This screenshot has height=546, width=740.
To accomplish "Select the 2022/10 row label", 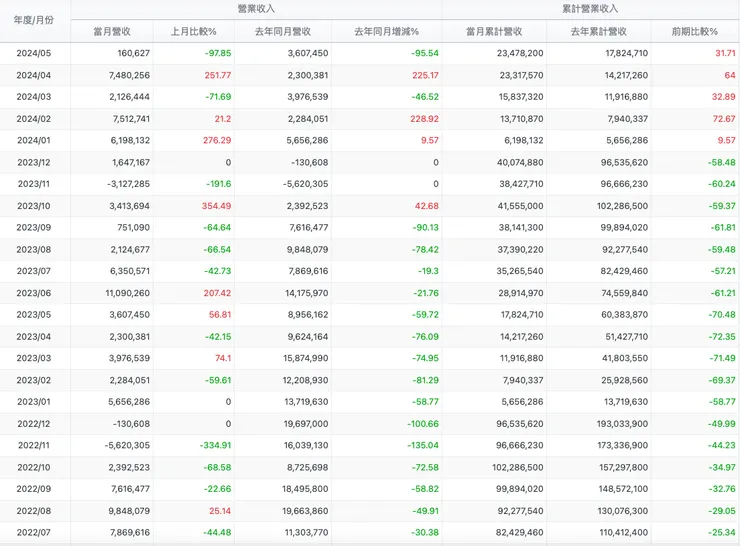I will [34, 468].
